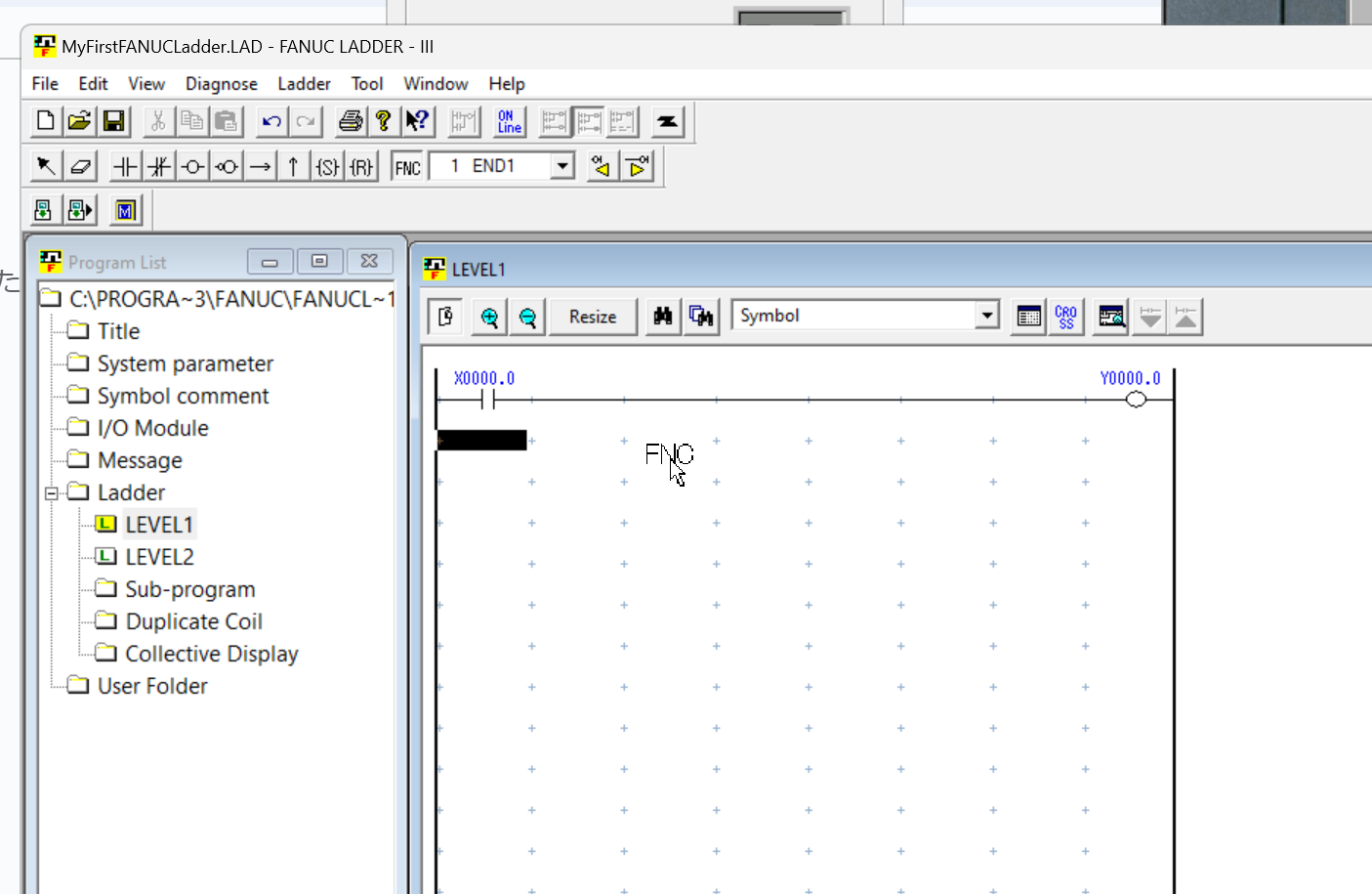Click the Y0000.0 coil on the rung

coord(1136,400)
